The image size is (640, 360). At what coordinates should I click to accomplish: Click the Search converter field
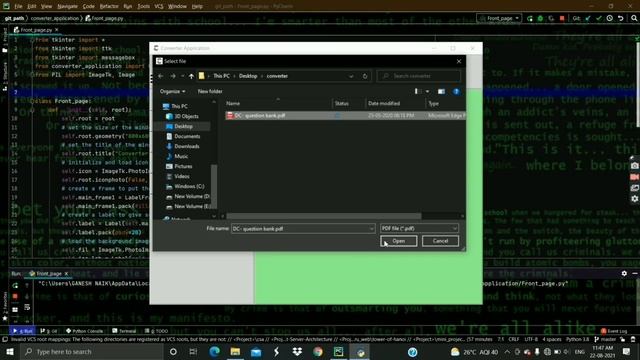pos(419,76)
